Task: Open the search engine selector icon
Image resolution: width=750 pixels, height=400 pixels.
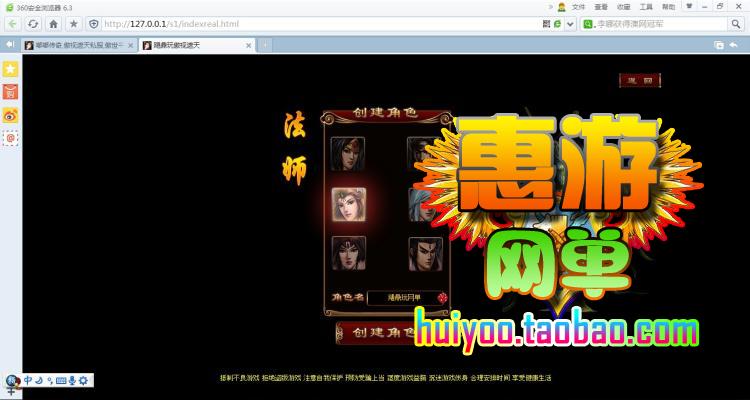Action: click(x=588, y=24)
